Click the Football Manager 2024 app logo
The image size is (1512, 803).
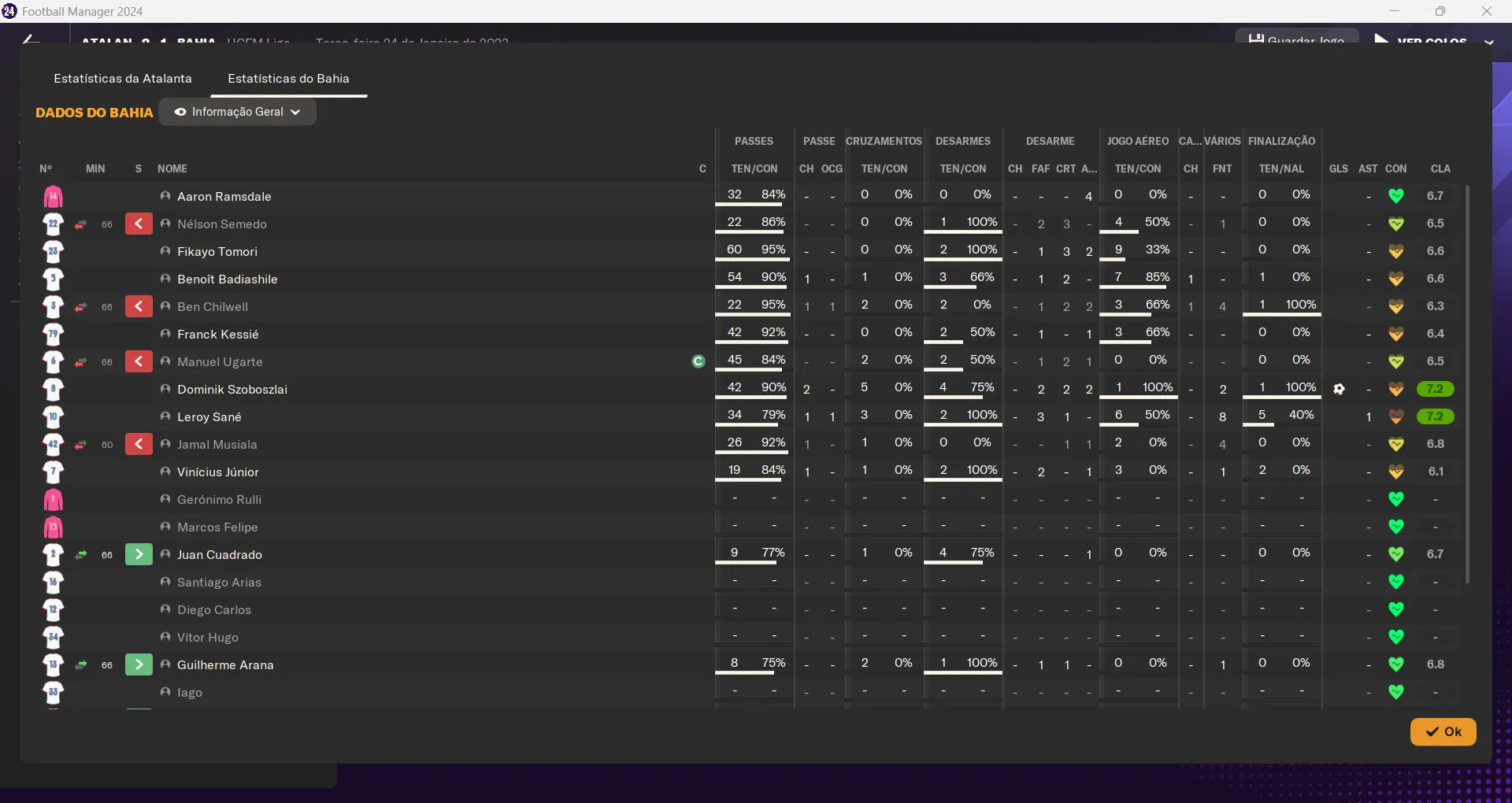[9, 11]
